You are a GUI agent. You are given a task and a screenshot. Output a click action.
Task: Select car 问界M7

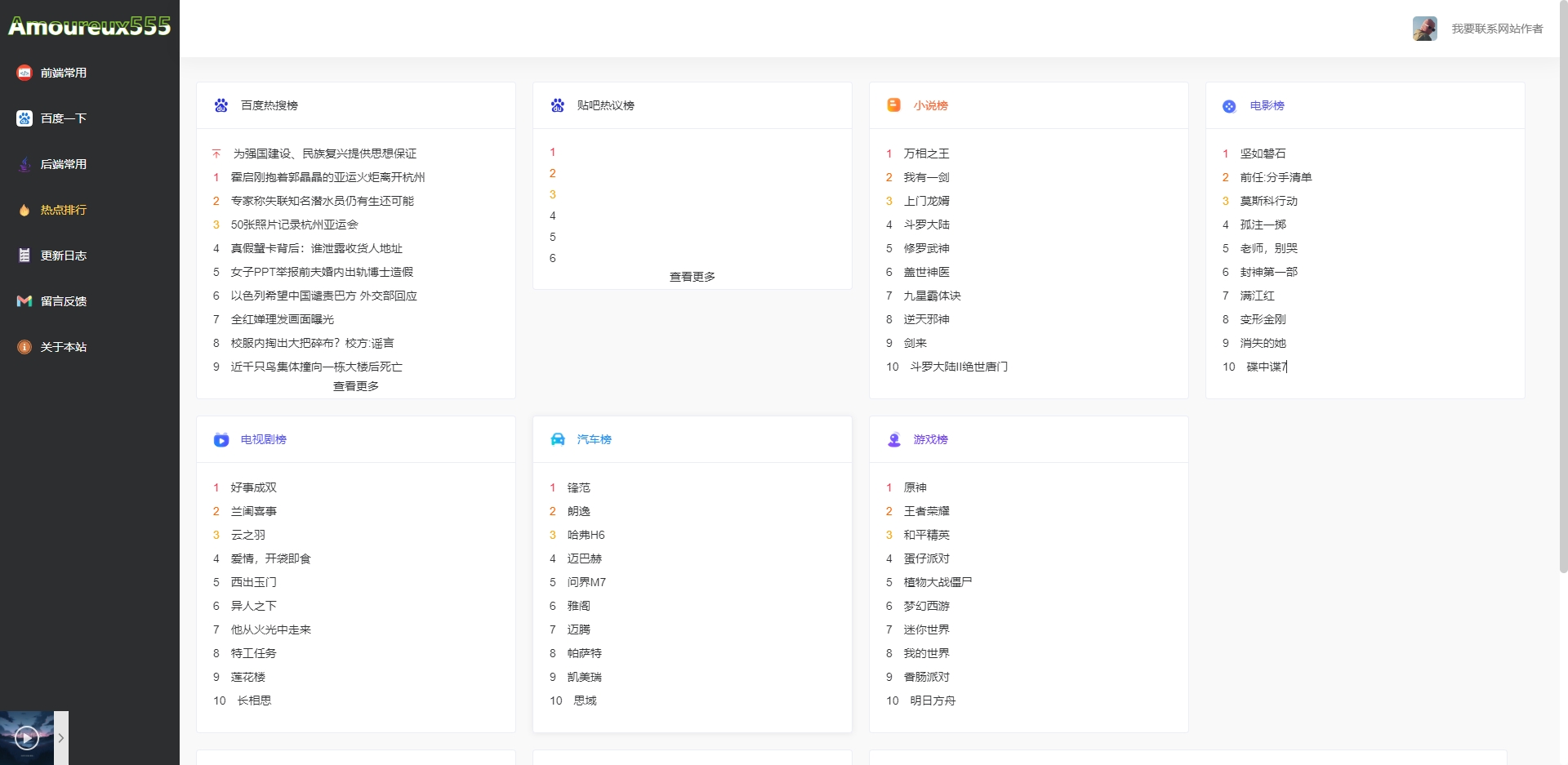point(587,582)
